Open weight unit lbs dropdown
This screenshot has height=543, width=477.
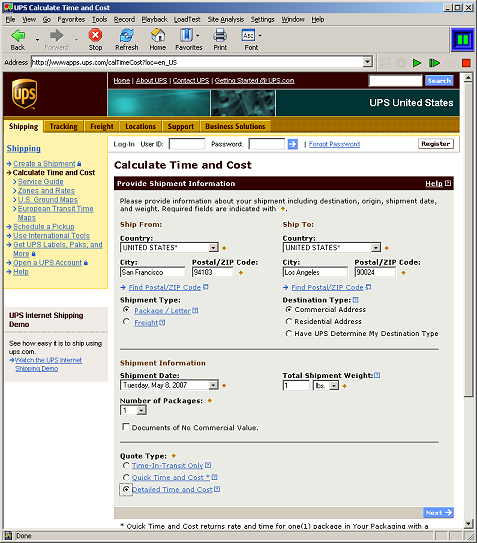[334, 385]
